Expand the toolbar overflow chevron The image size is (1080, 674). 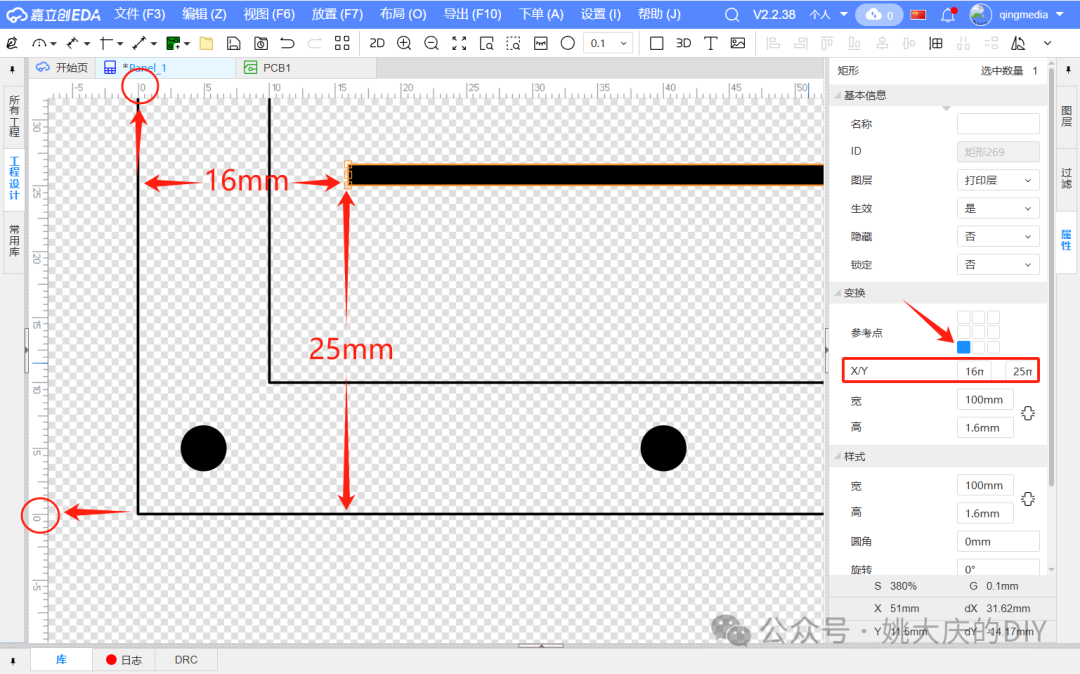pos(1048,43)
